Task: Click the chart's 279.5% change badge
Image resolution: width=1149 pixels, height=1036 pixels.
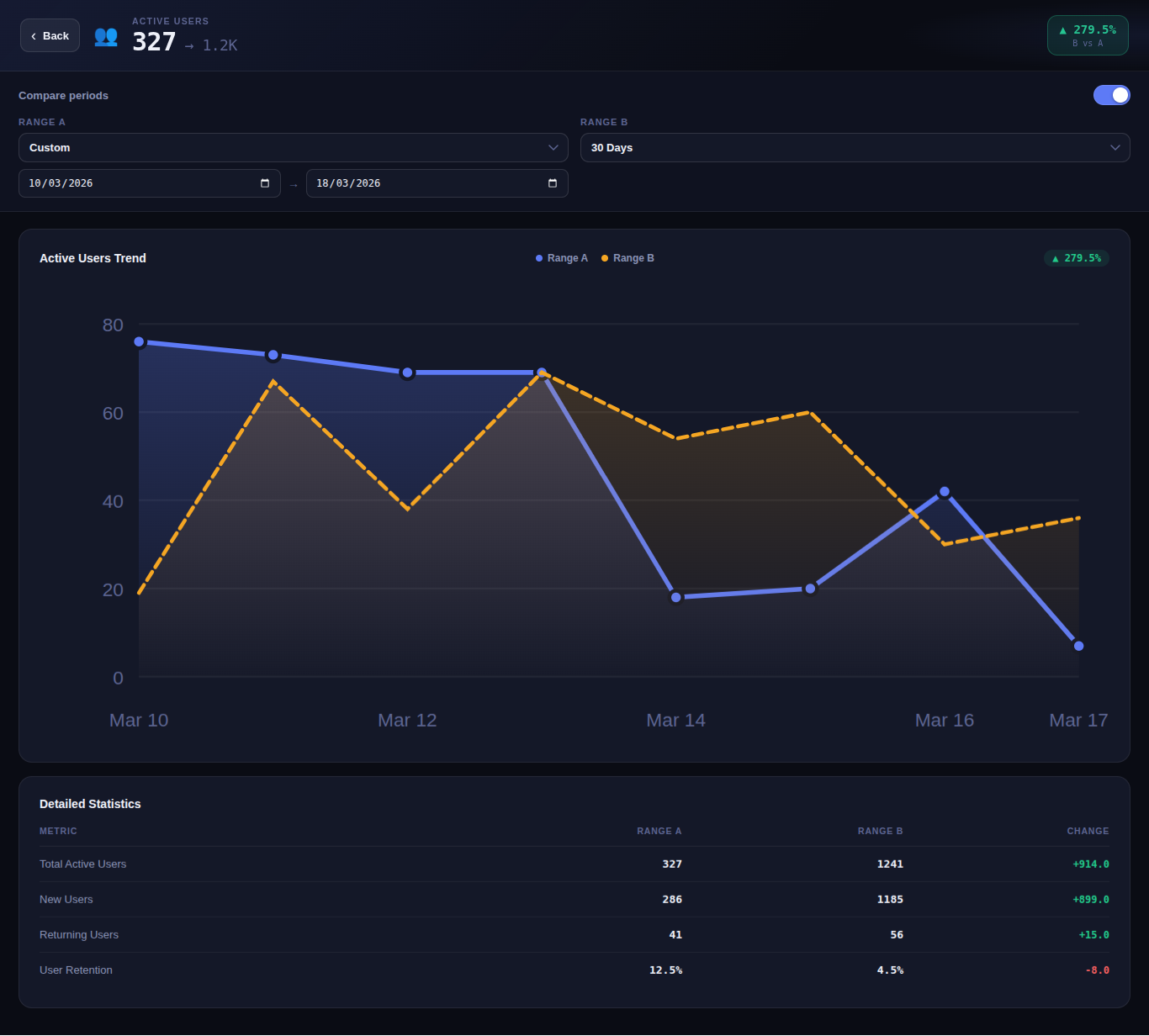Action: 1077,258
